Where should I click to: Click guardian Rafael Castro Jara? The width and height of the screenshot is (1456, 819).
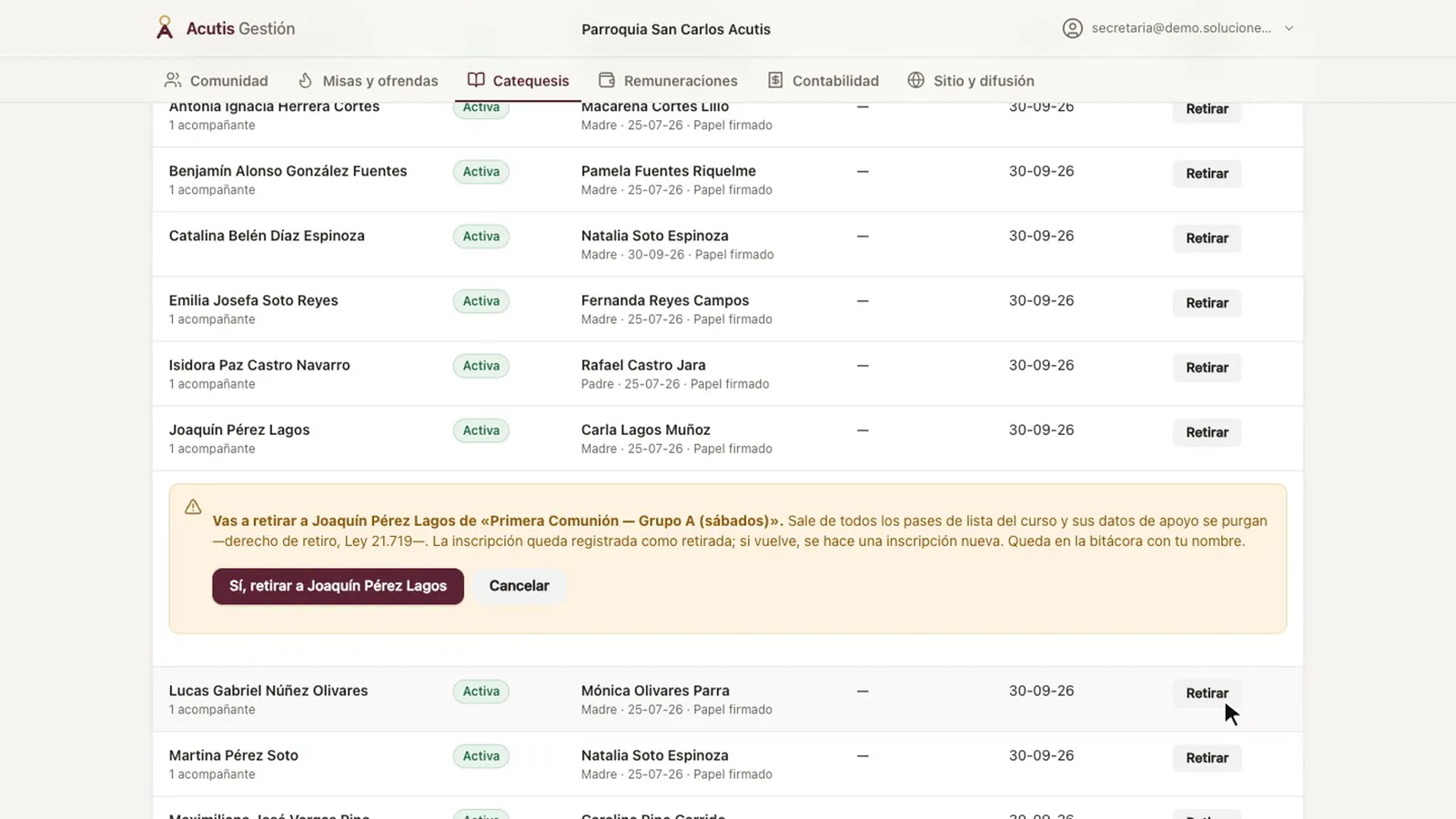click(643, 365)
